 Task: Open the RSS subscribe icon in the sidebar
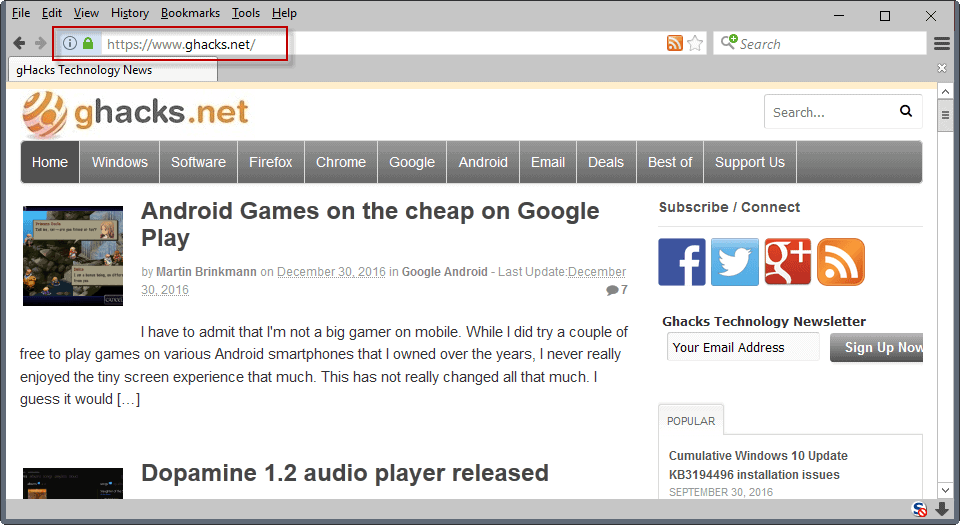[841, 262]
